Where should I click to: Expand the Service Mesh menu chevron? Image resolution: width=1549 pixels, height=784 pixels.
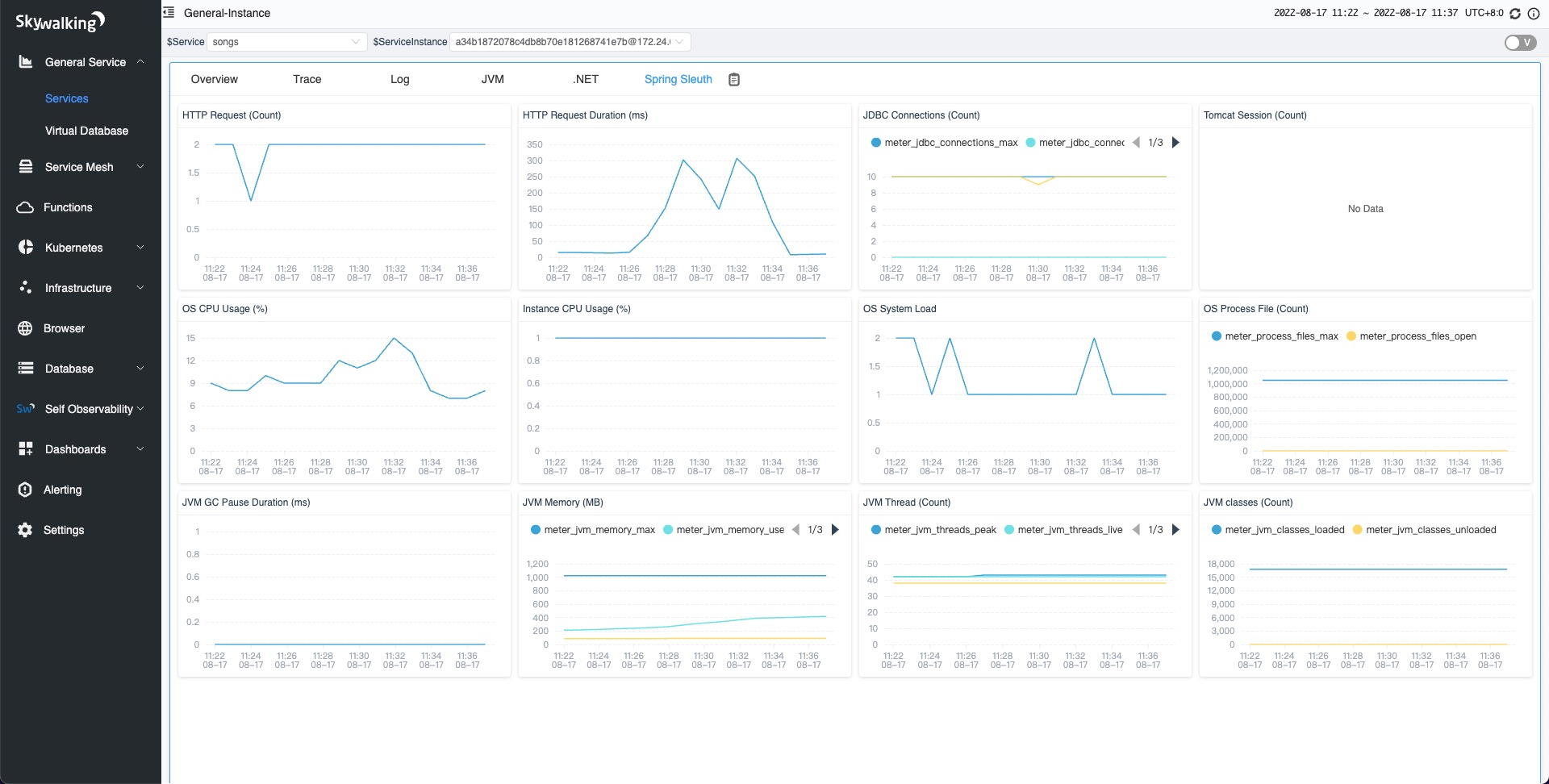pyautogui.click(x=140, y=166)
